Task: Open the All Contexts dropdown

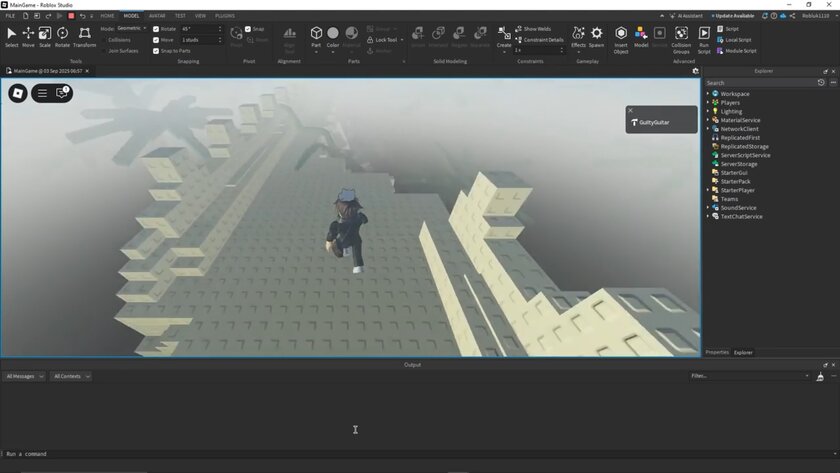Action: (x=71, y=377)
